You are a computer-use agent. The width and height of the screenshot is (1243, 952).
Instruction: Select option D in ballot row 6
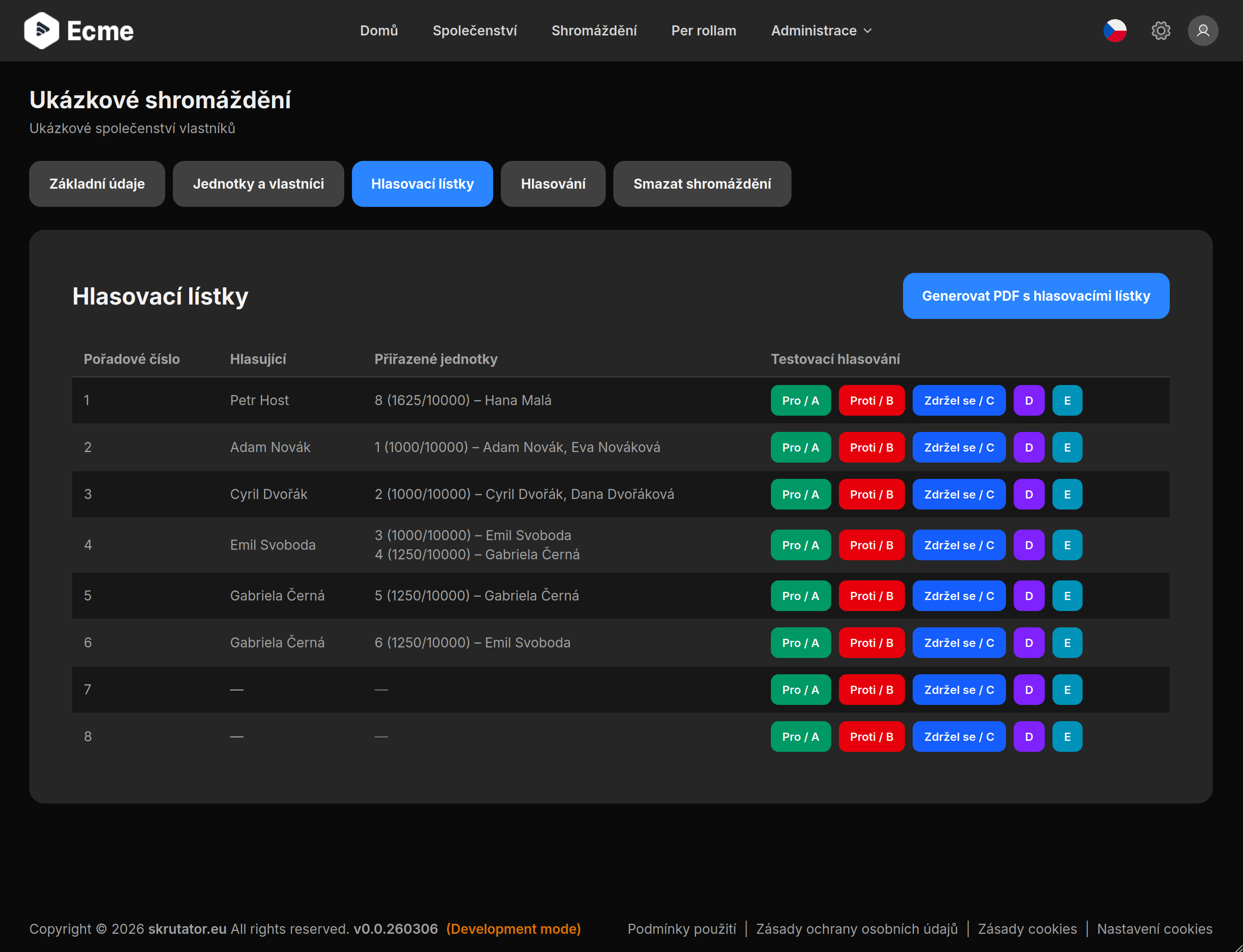point(1029,643)
